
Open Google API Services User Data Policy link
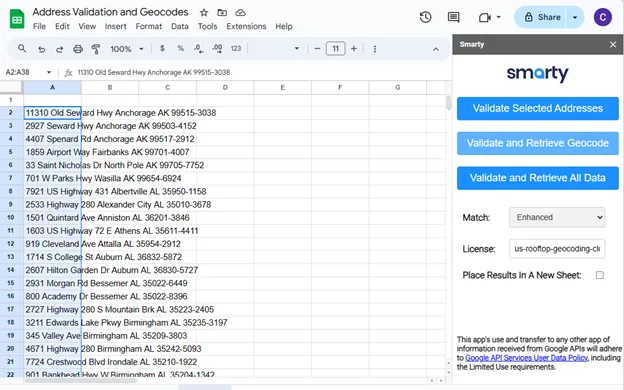tap(526, 358)
